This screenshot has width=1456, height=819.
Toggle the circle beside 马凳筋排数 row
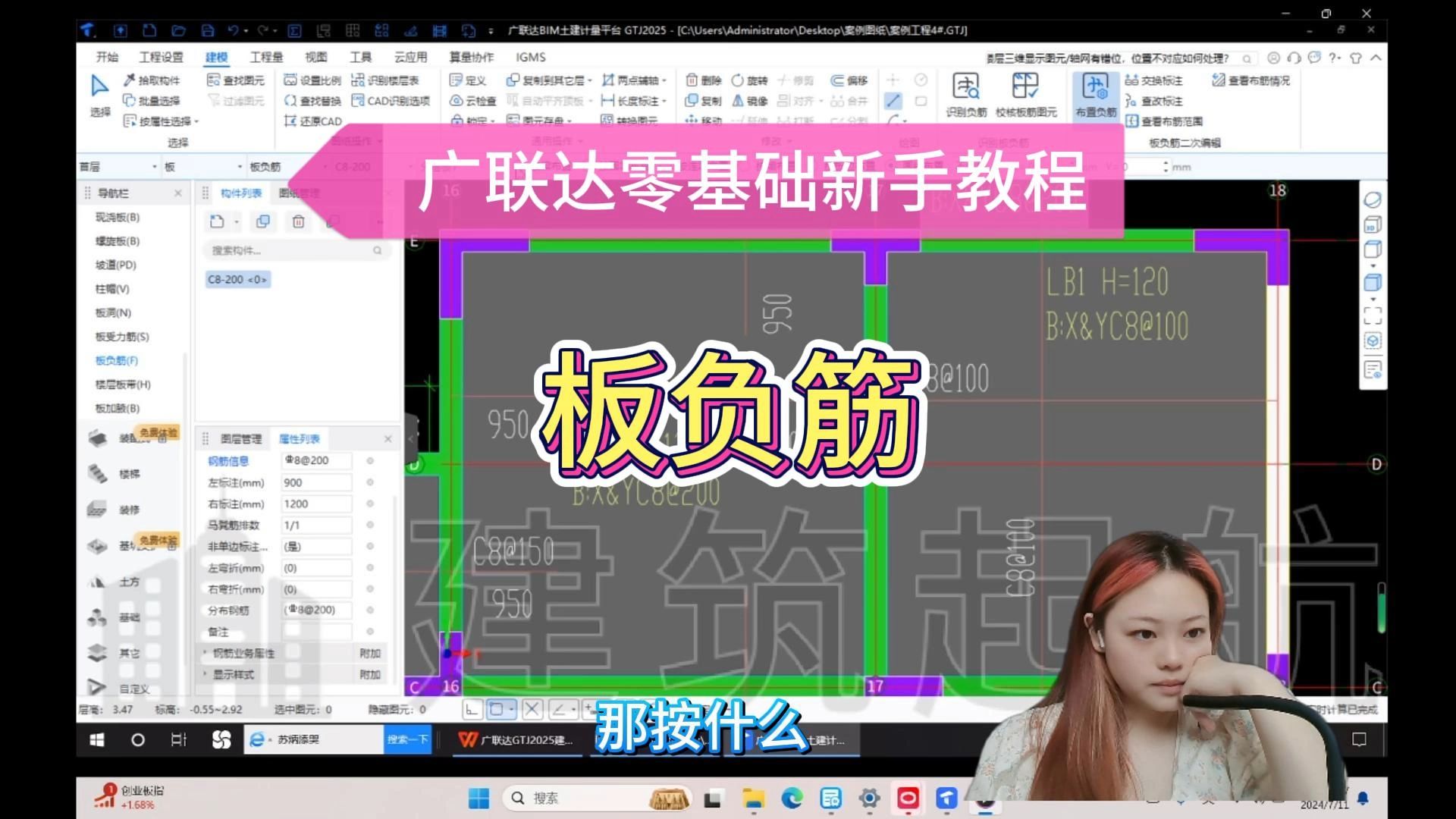tap(370, 525)
